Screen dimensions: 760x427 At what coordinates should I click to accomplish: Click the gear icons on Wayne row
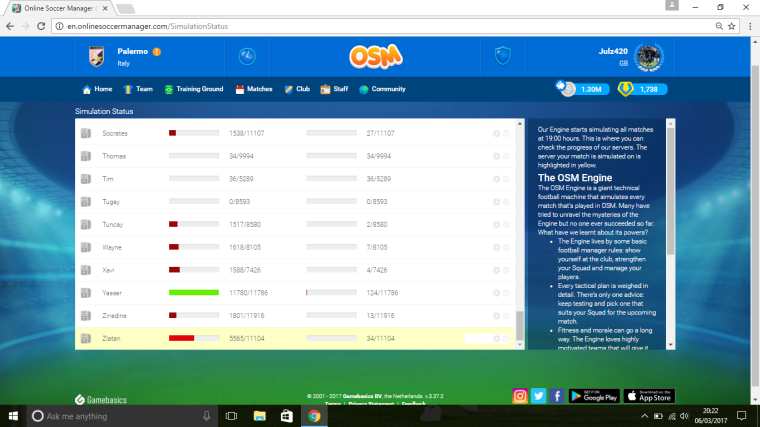(501, 247)
